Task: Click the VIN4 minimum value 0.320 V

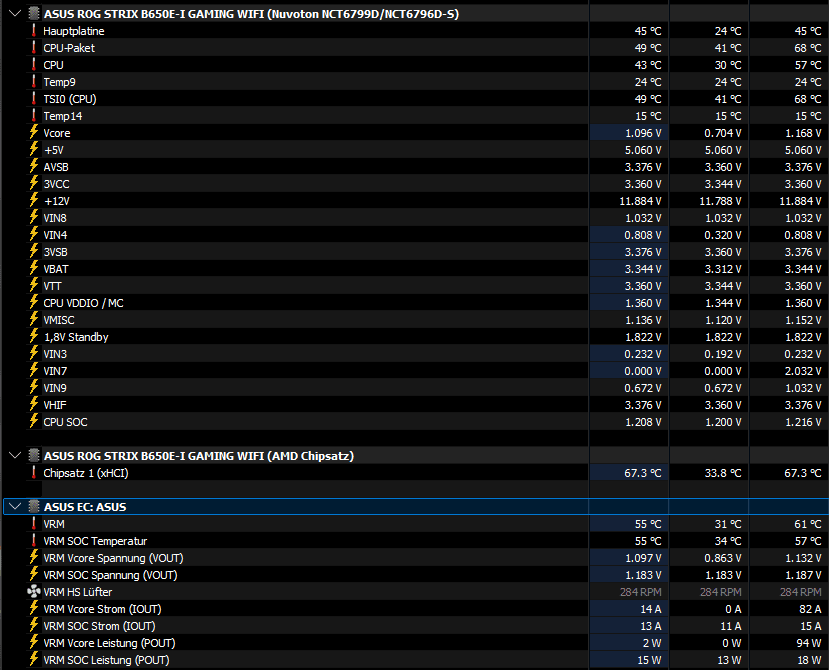Action: coord(723,235)
